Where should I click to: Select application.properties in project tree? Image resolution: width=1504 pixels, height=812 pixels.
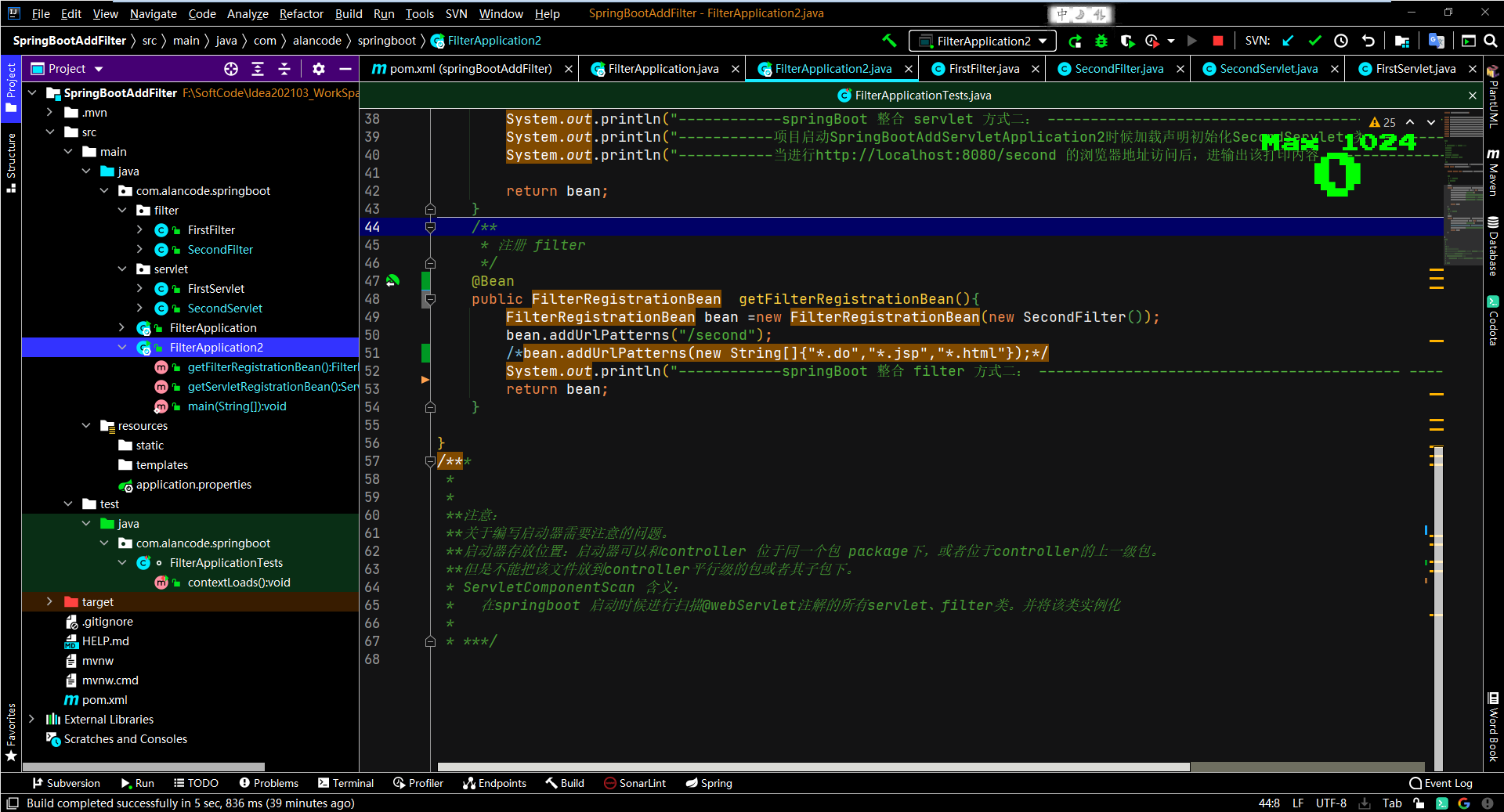193,485
